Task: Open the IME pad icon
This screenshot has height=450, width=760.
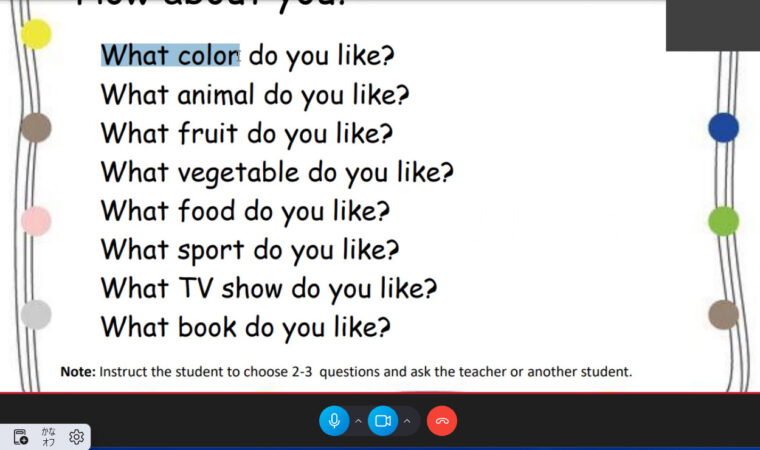Action: coord(20,437)
